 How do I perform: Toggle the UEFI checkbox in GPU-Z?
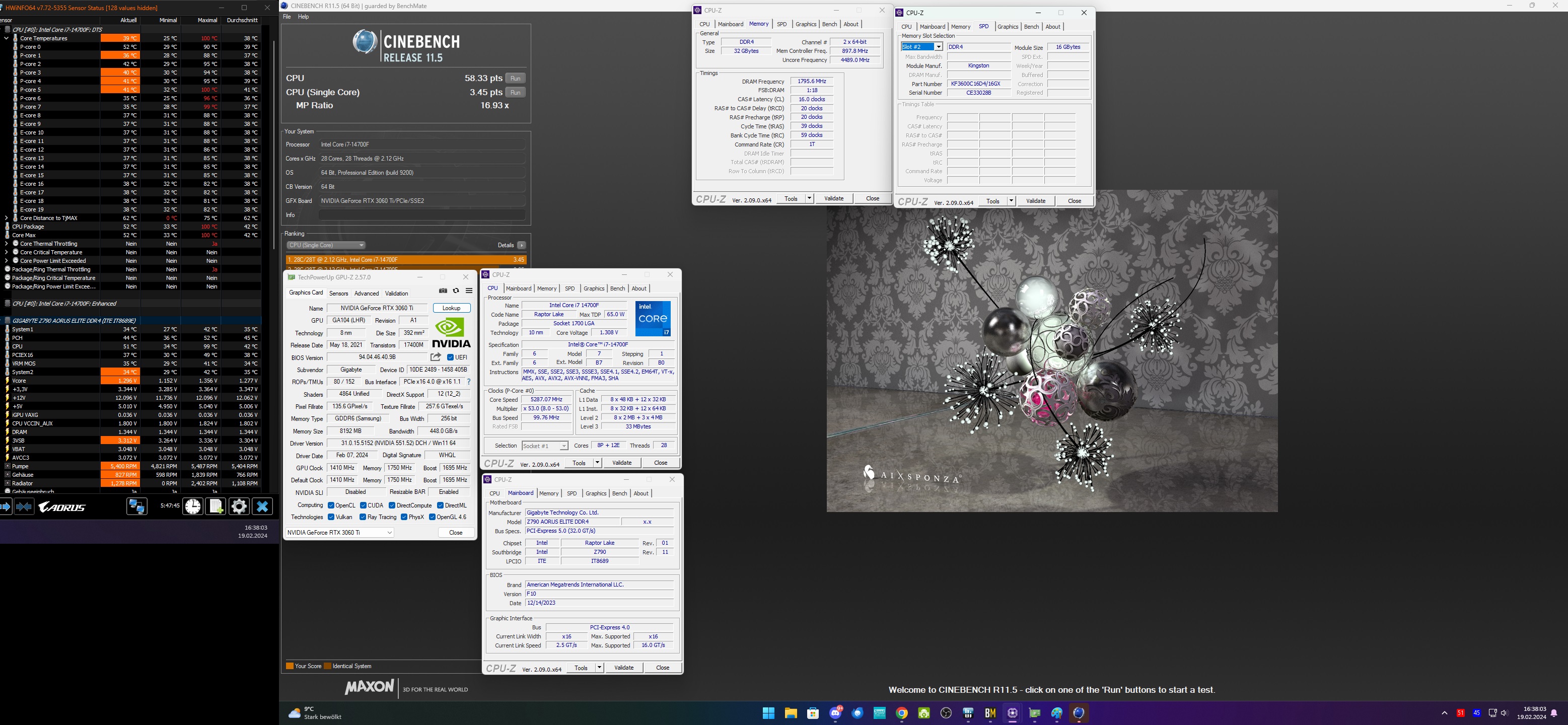(x=451, y=357)
